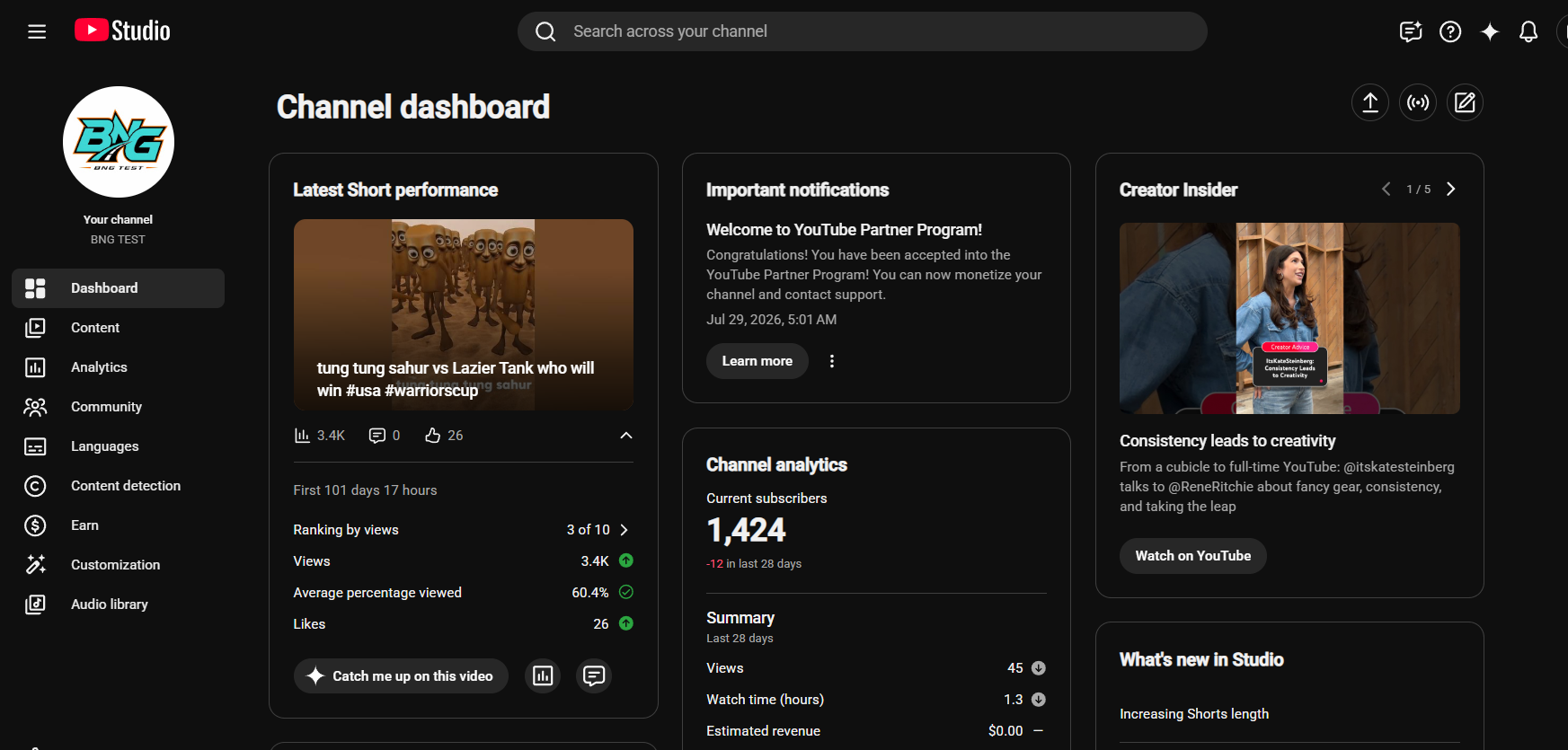The image size is (1568, 750).
Task: Open the Creator Insider video thumbnail
Action: pos(1289,318)
